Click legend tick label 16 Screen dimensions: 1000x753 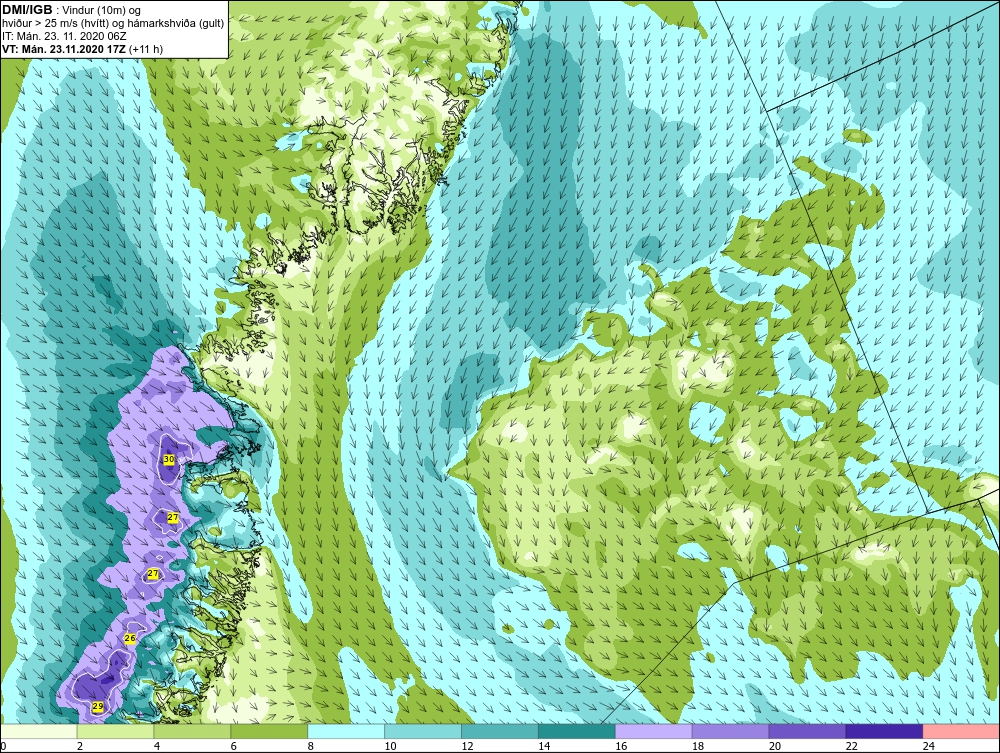[621, 746]
